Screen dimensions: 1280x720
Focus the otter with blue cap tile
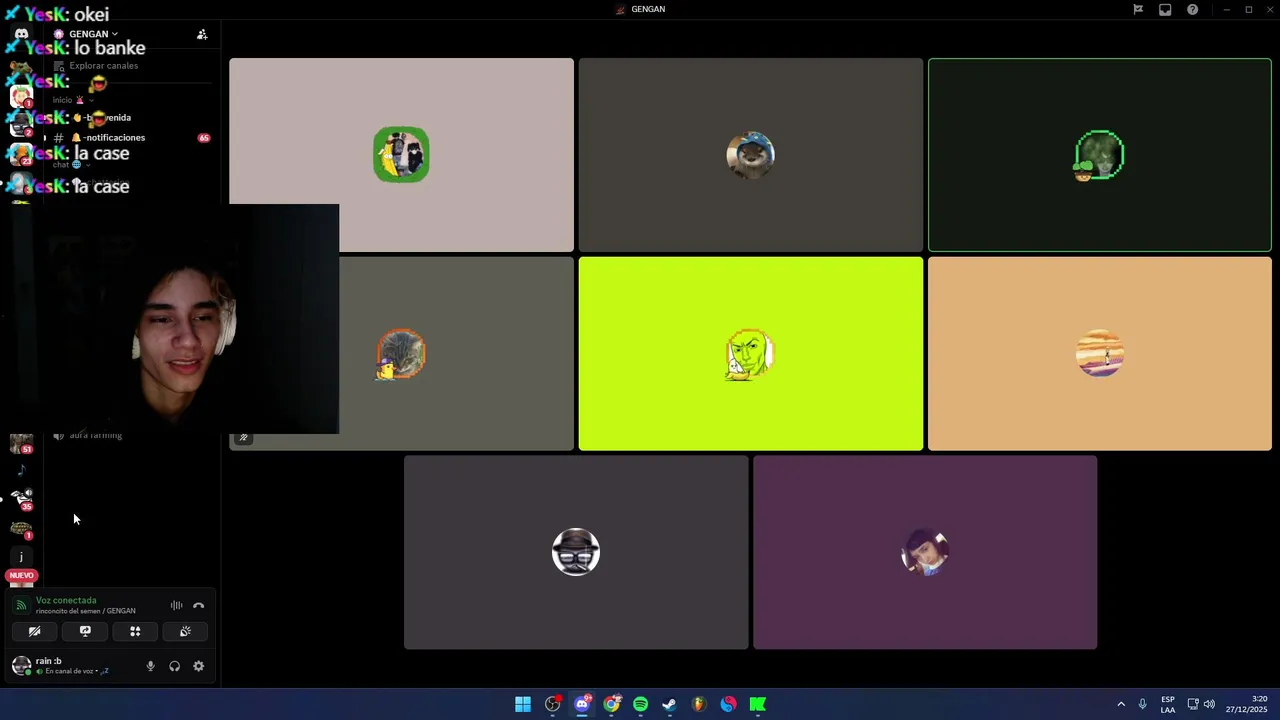point(750,155)
